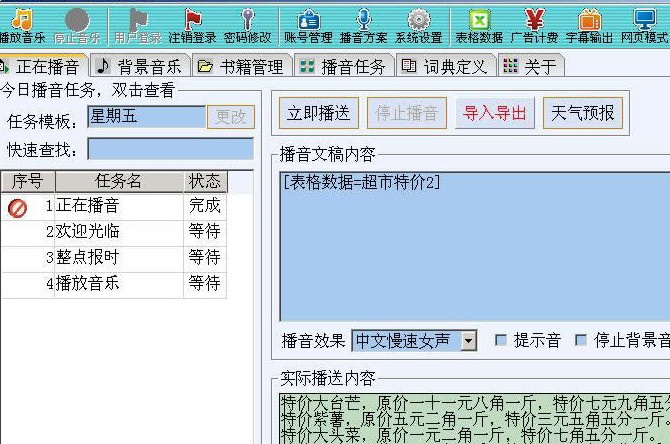The width and height of the screenshot is (670, 444).
Task: Click the 播音文稿内容 text area
Action: click(474, 247)
